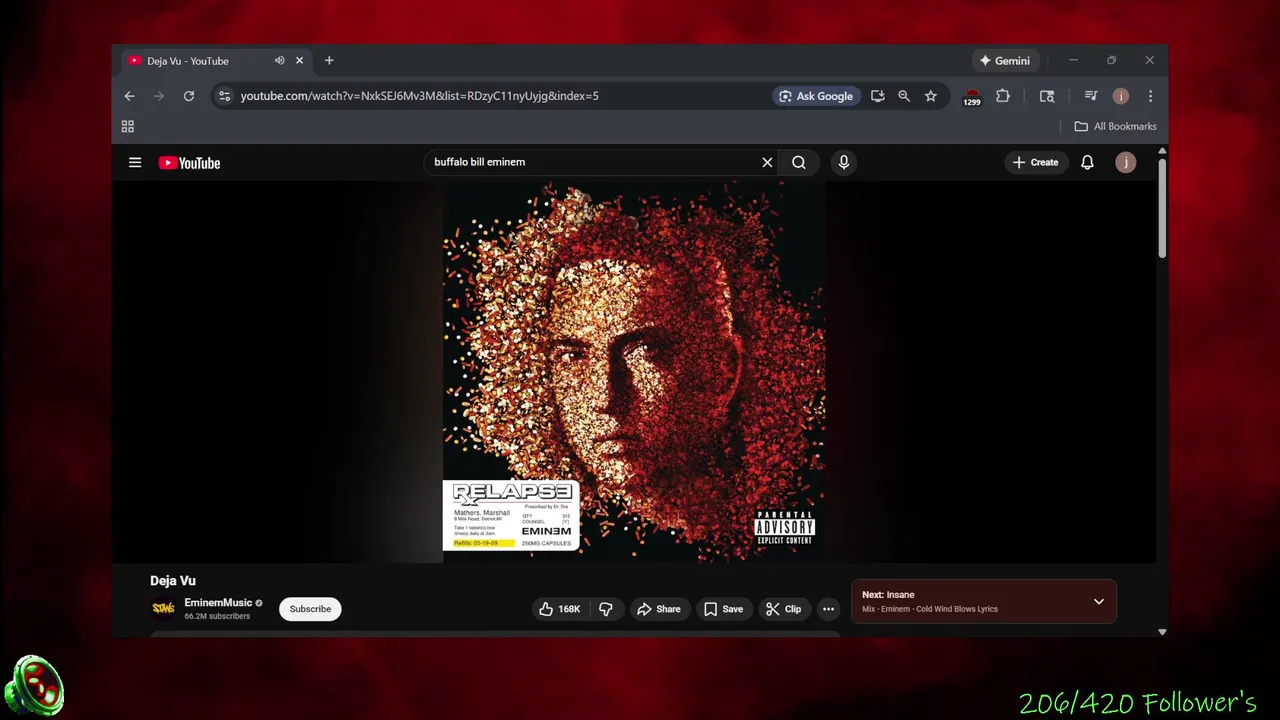Save video to a playlist
The image size is (1280, 720).
(x=723, y=609)
